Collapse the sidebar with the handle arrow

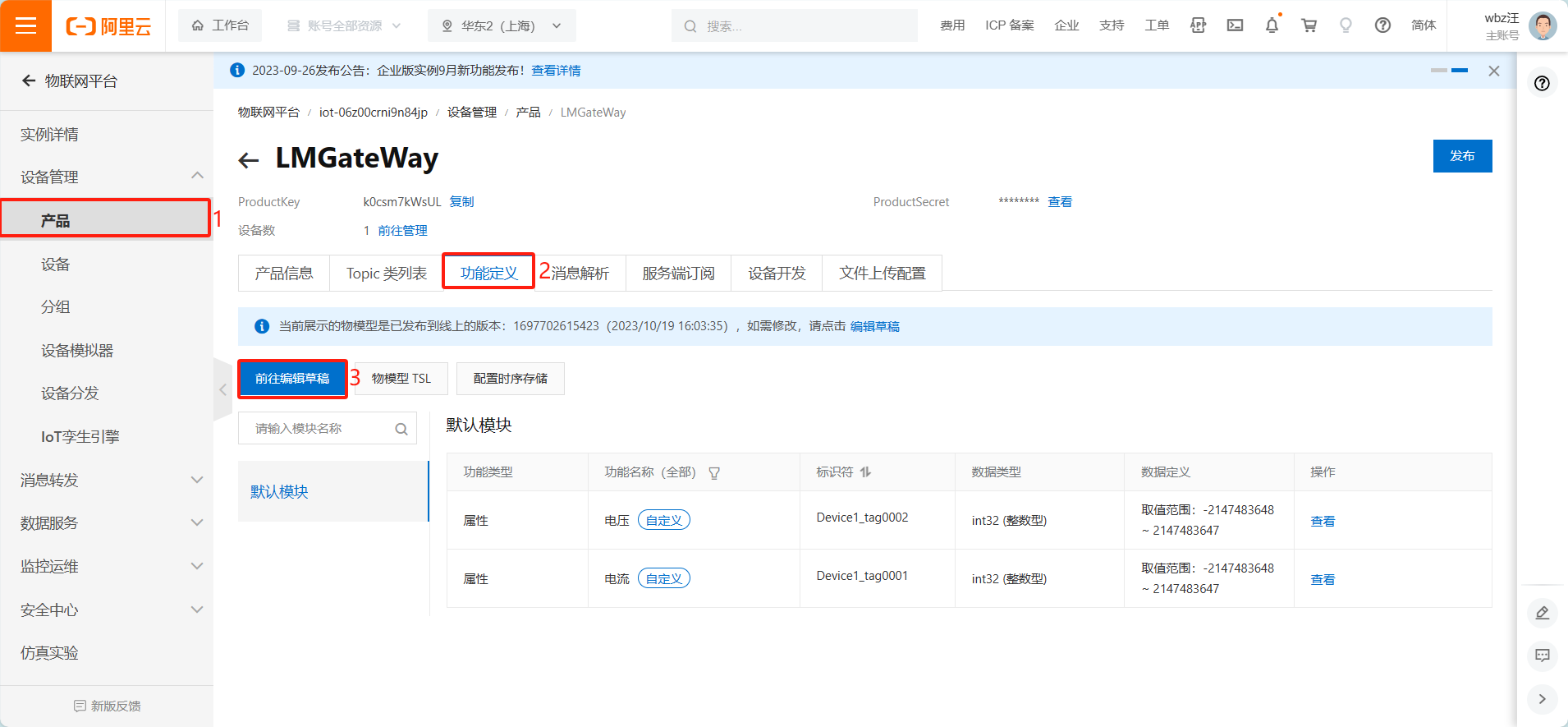(x=222, y=390)
